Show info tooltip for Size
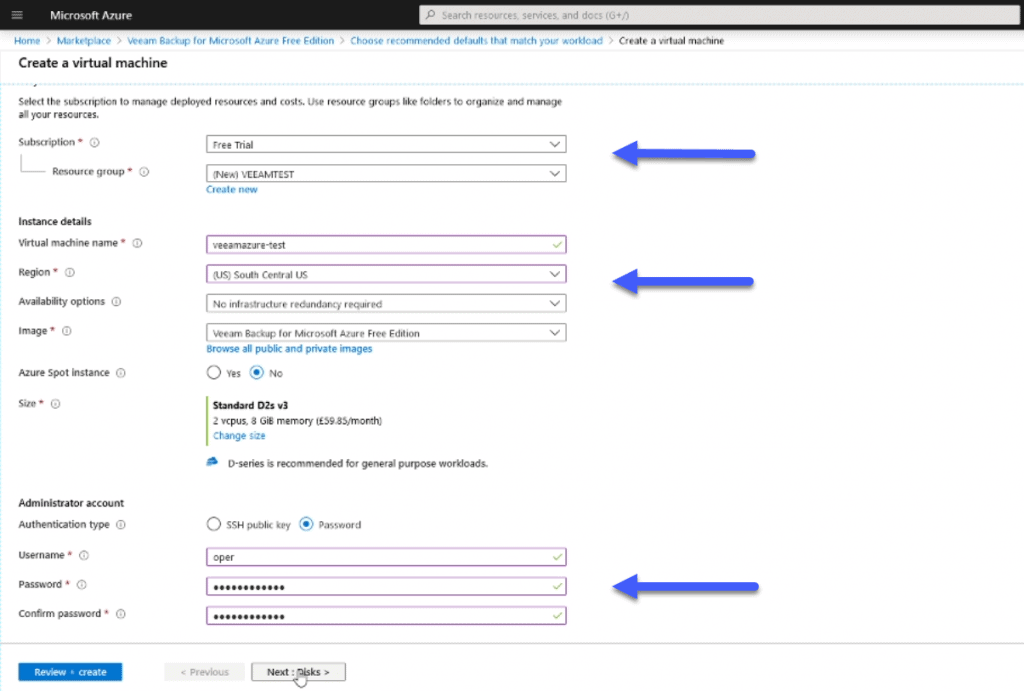This screenshot has width=1024, height=691. pyautogui.click(x=56, y=404)
